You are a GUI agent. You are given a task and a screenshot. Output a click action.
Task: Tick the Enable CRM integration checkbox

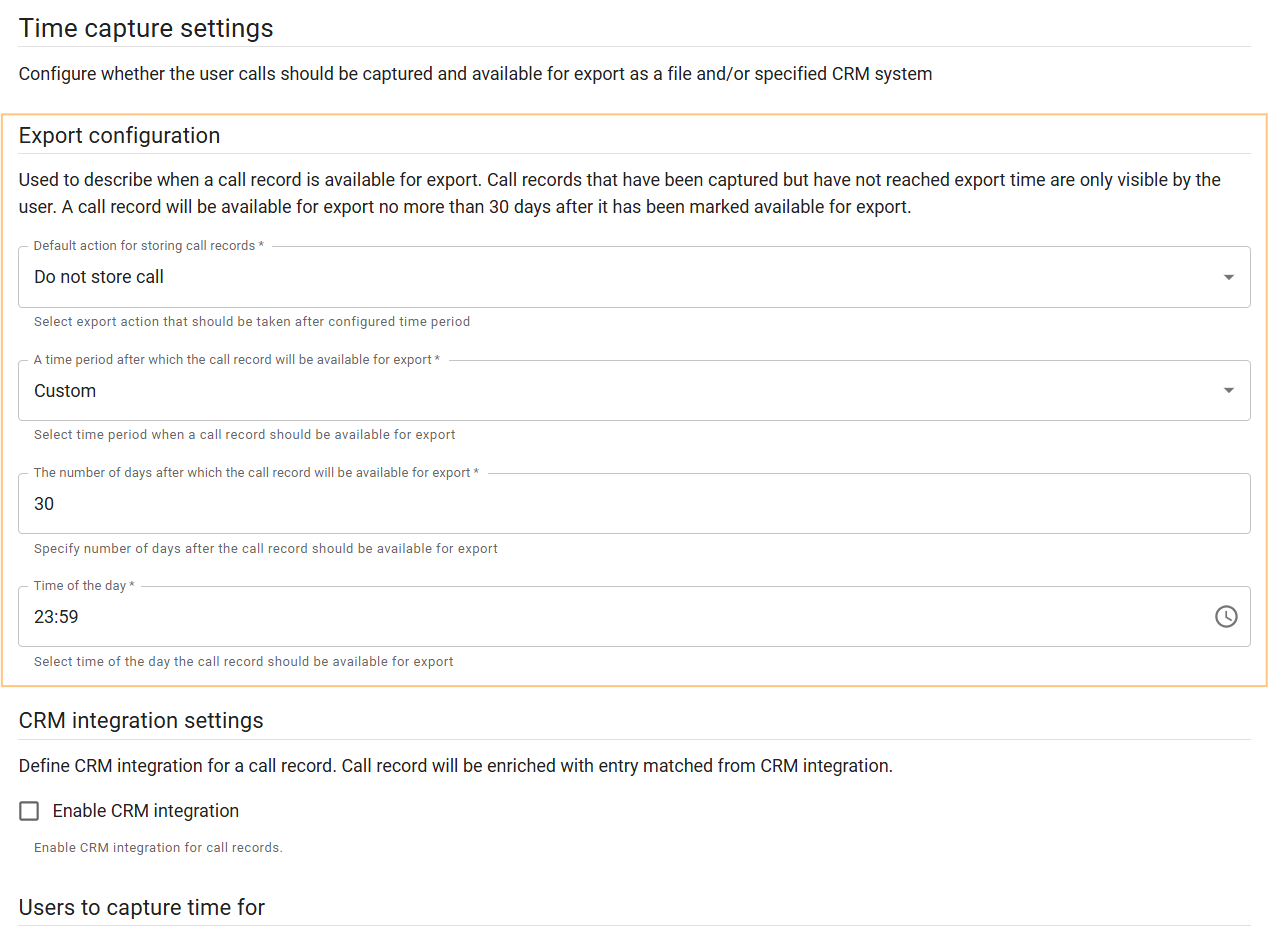30,811
